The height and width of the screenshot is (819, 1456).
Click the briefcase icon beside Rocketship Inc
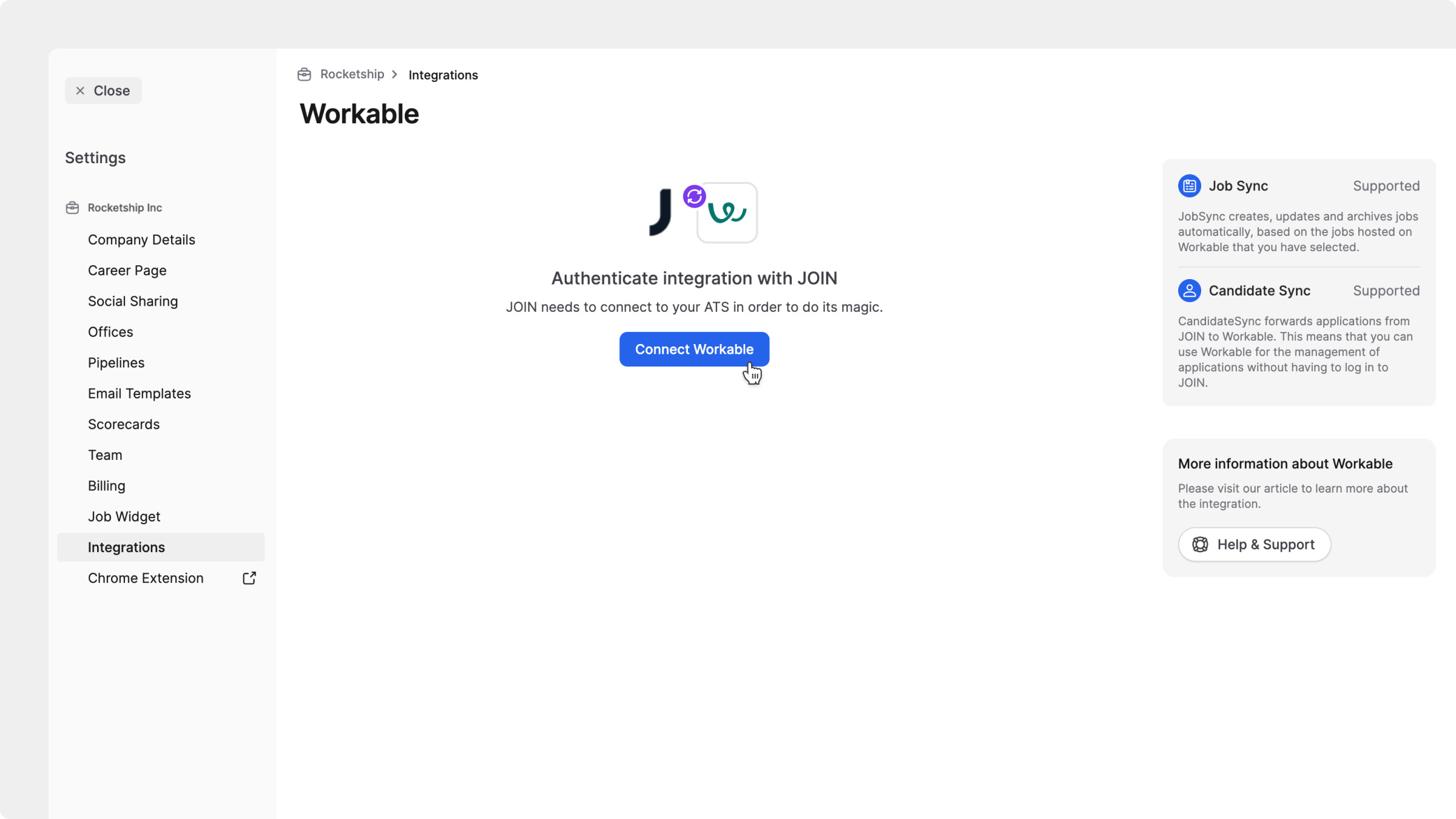tap(72, 207)
